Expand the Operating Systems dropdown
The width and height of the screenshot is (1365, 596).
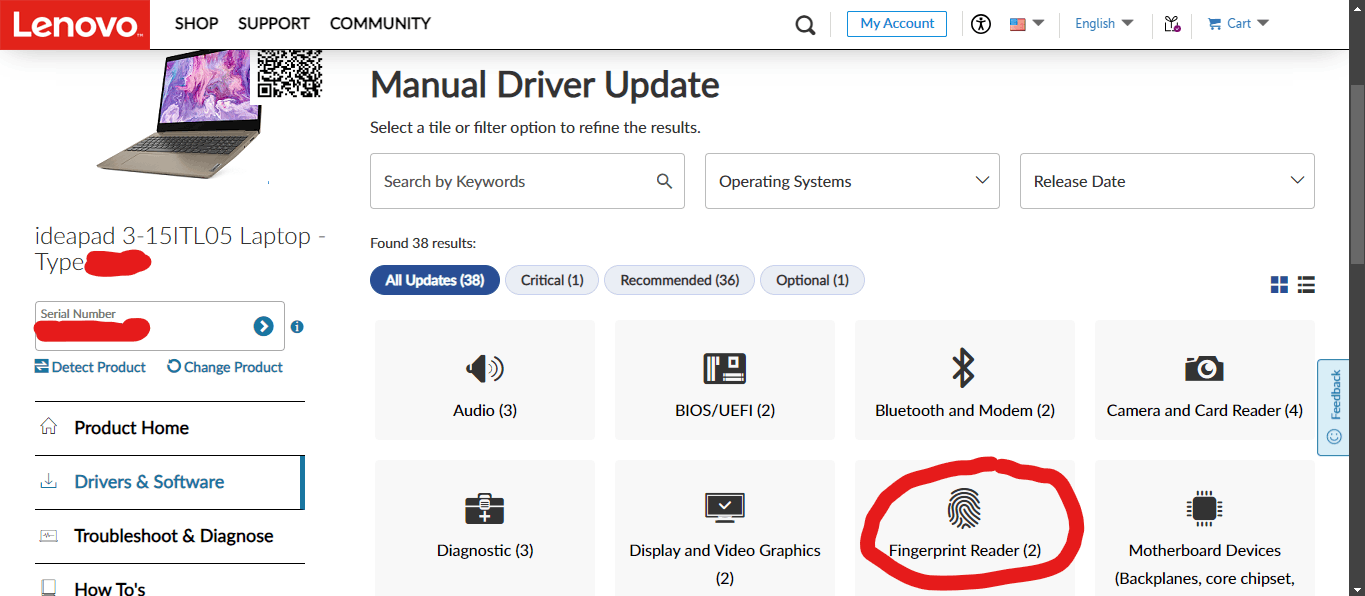852,181
